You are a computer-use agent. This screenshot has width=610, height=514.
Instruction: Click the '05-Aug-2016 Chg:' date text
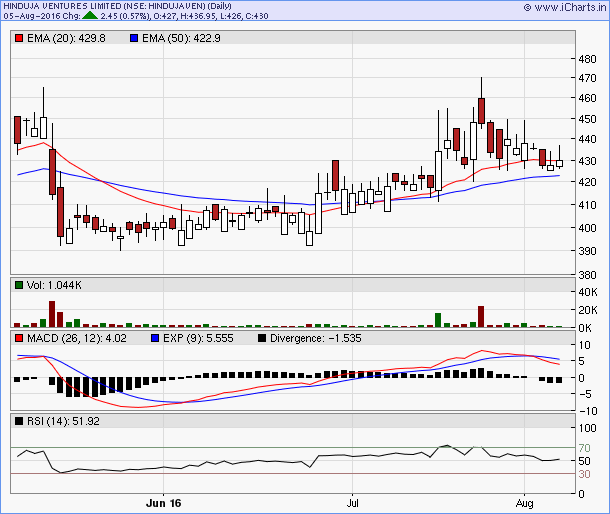point(42,16)
